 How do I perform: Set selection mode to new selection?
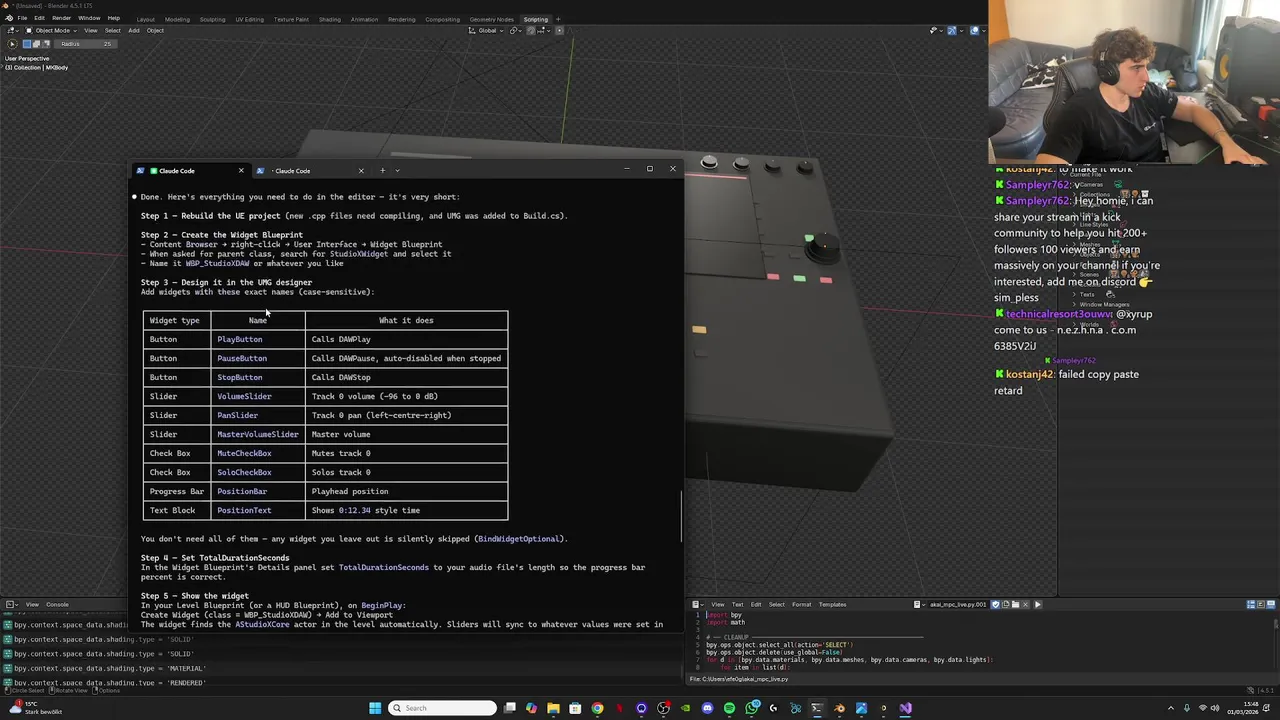click(27, 44)
